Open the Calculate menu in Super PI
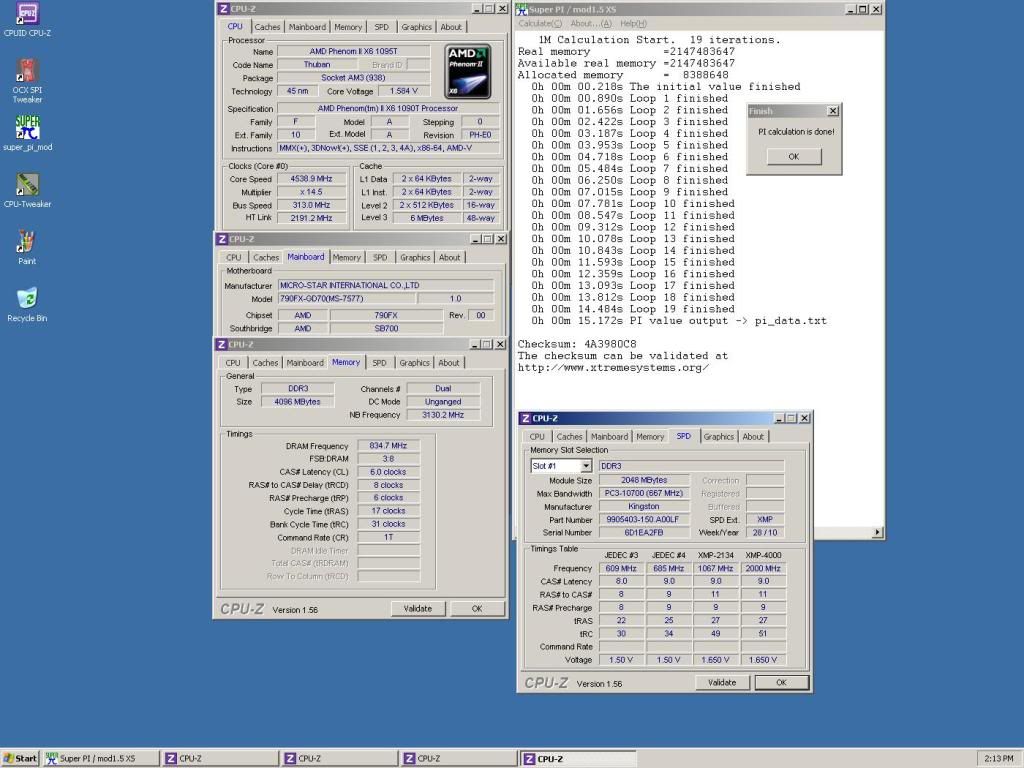Image resolution: width=1024 pixels, height=768 pixels. [x=540, y=23]
